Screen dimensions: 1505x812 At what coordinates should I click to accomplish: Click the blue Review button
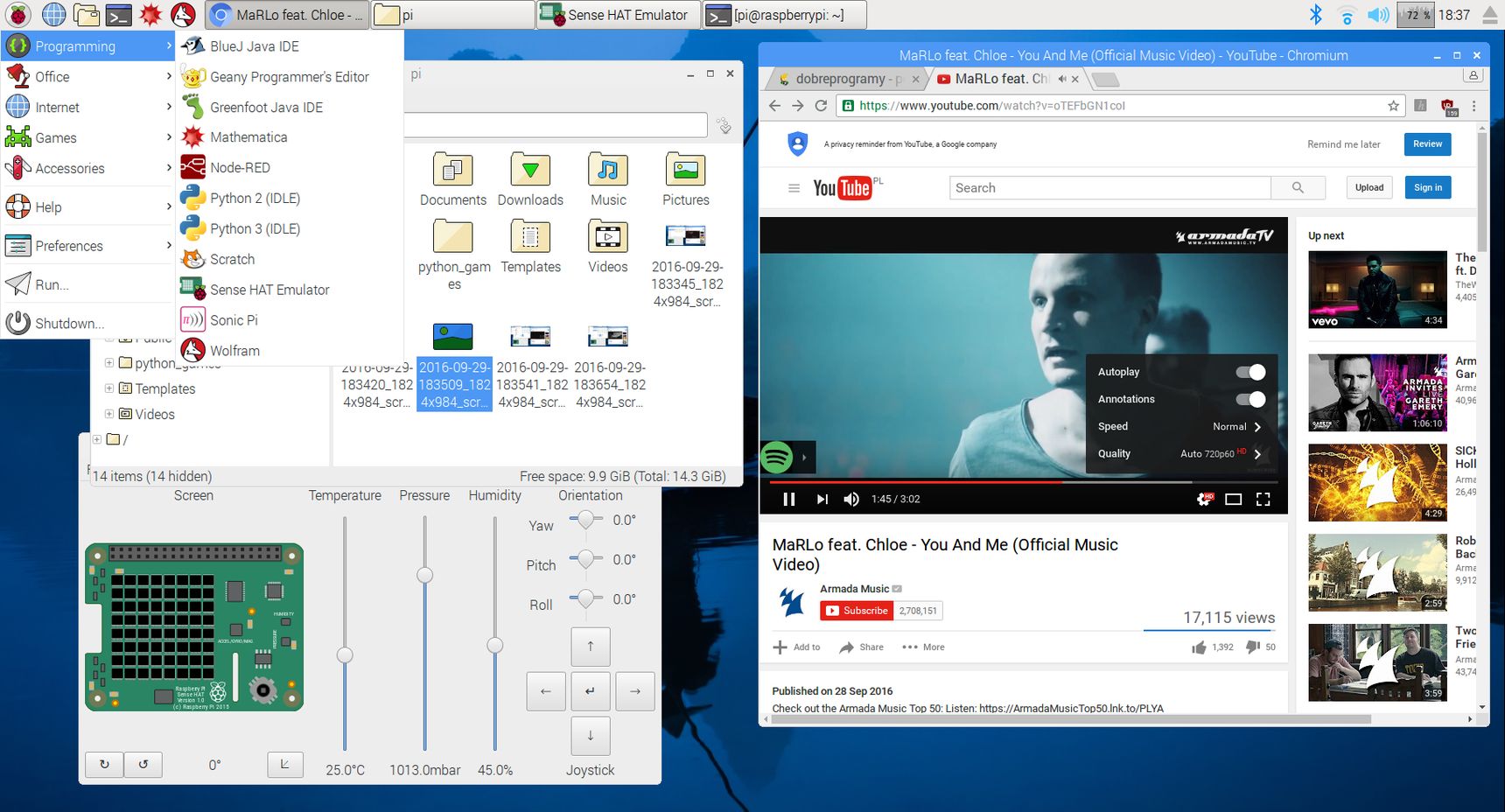point(1427,144)
